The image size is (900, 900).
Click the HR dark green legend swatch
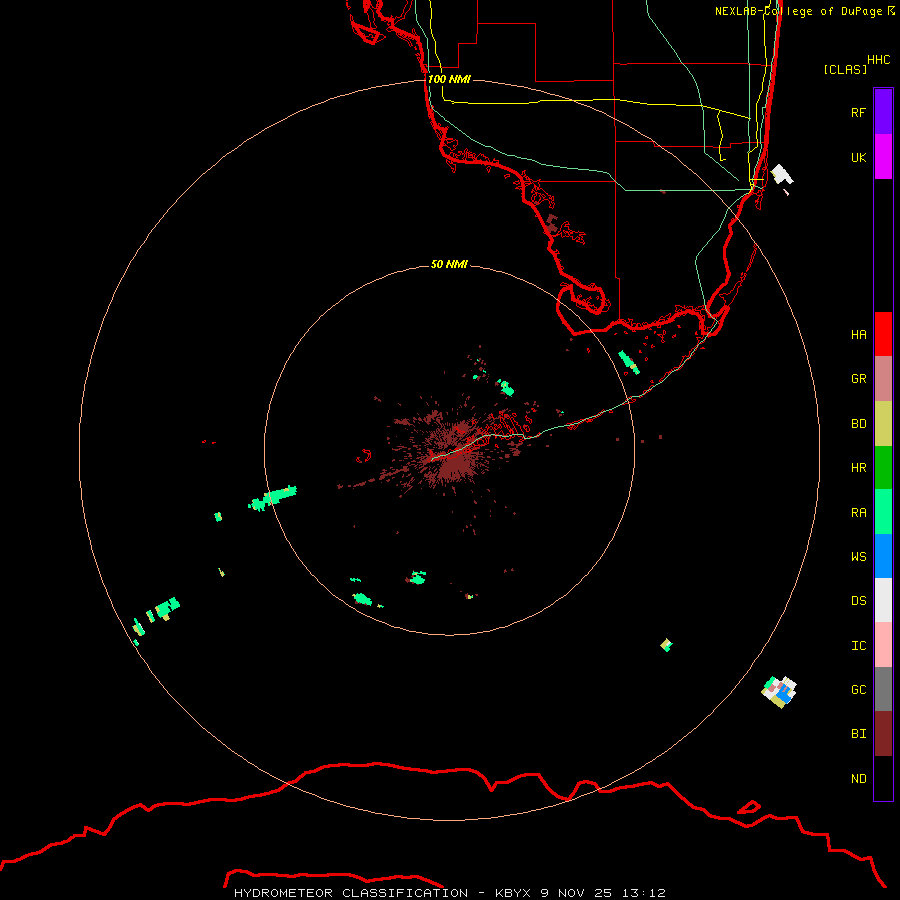tap(883, 468)
